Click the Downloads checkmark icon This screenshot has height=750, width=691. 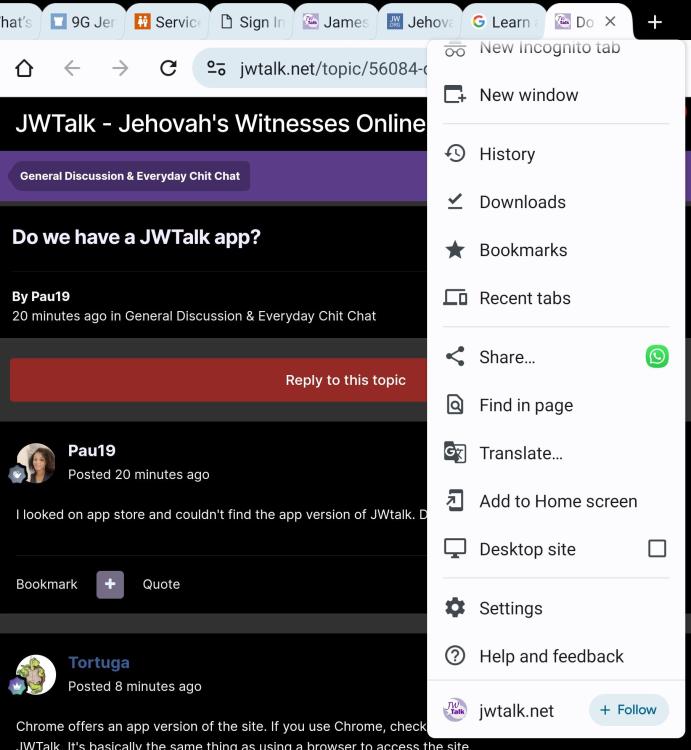tap(455, 201)
